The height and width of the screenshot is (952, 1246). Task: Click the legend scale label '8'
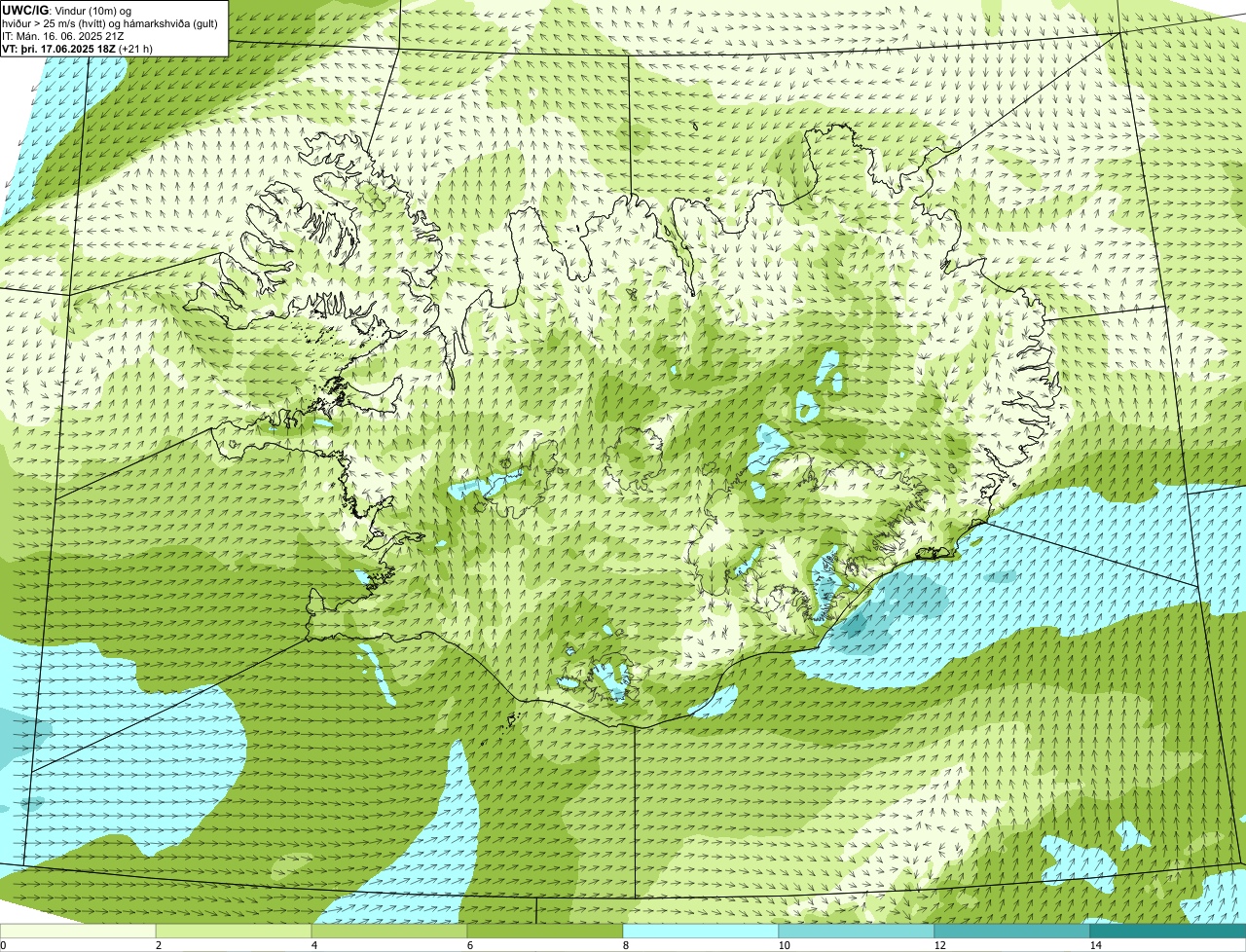point(625,945)
